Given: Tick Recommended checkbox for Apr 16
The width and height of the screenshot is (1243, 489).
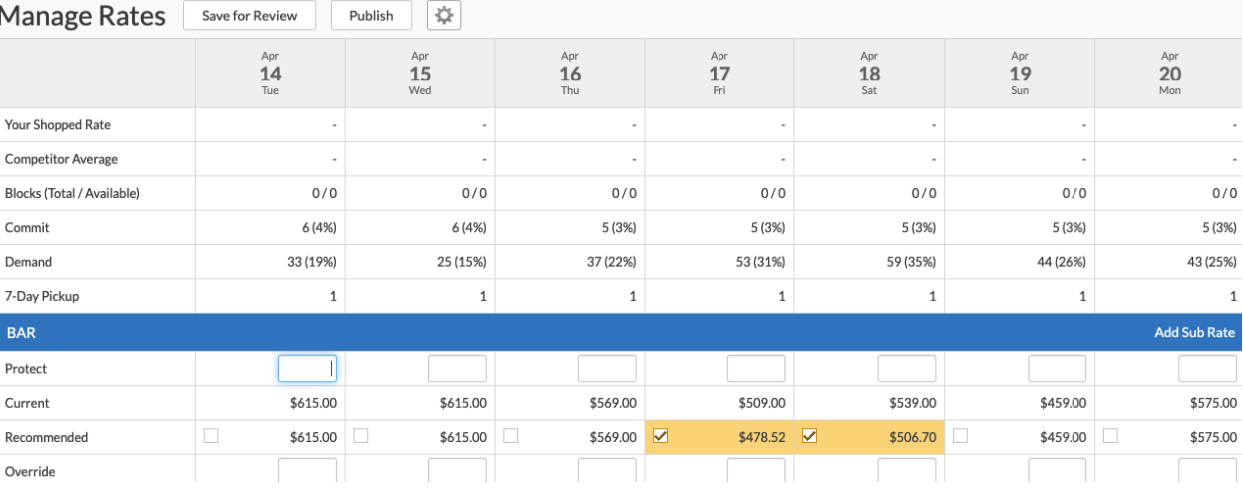Looking at the screenshot, I should (510, 436).
